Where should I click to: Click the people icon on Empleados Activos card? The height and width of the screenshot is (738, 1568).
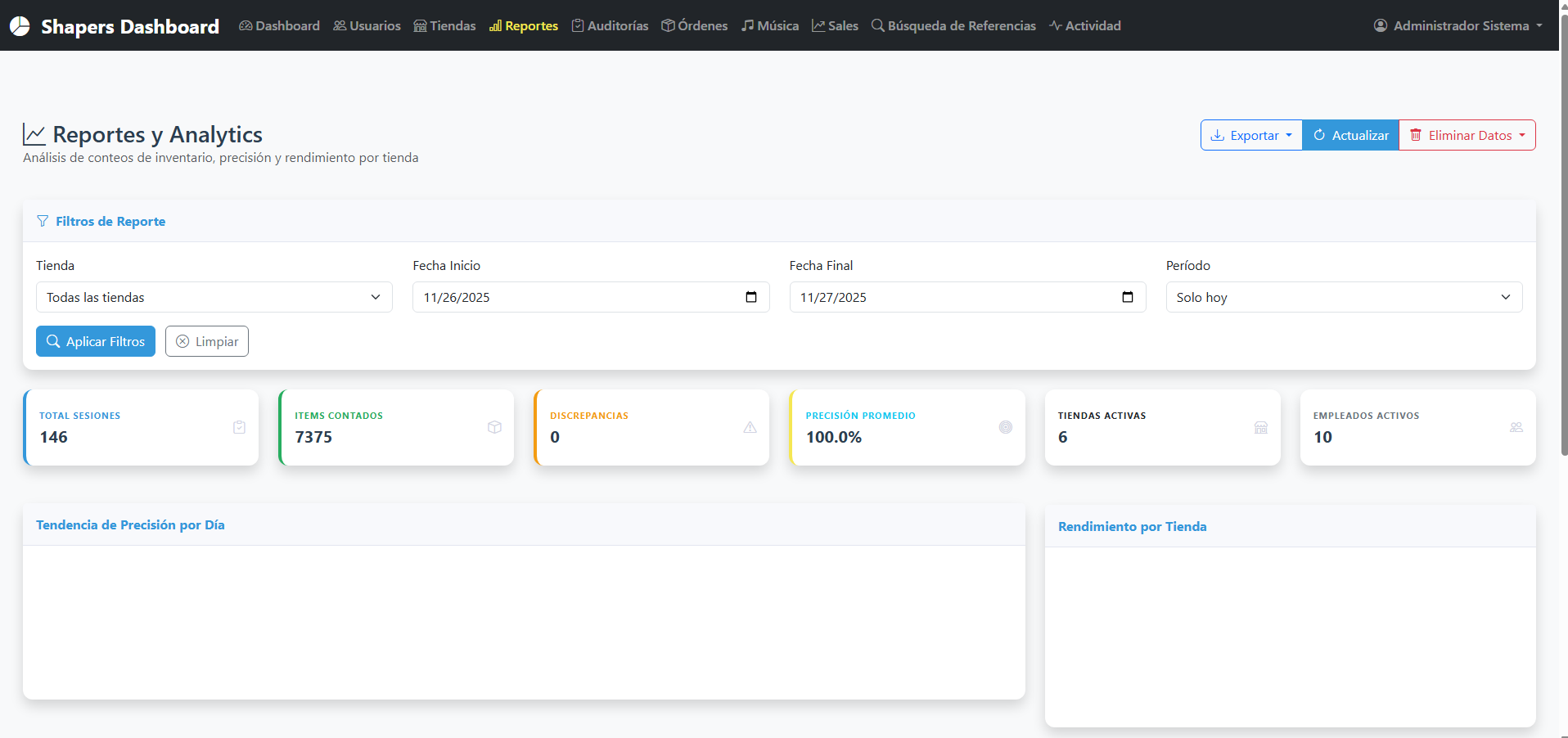[x=1516, y=427]
